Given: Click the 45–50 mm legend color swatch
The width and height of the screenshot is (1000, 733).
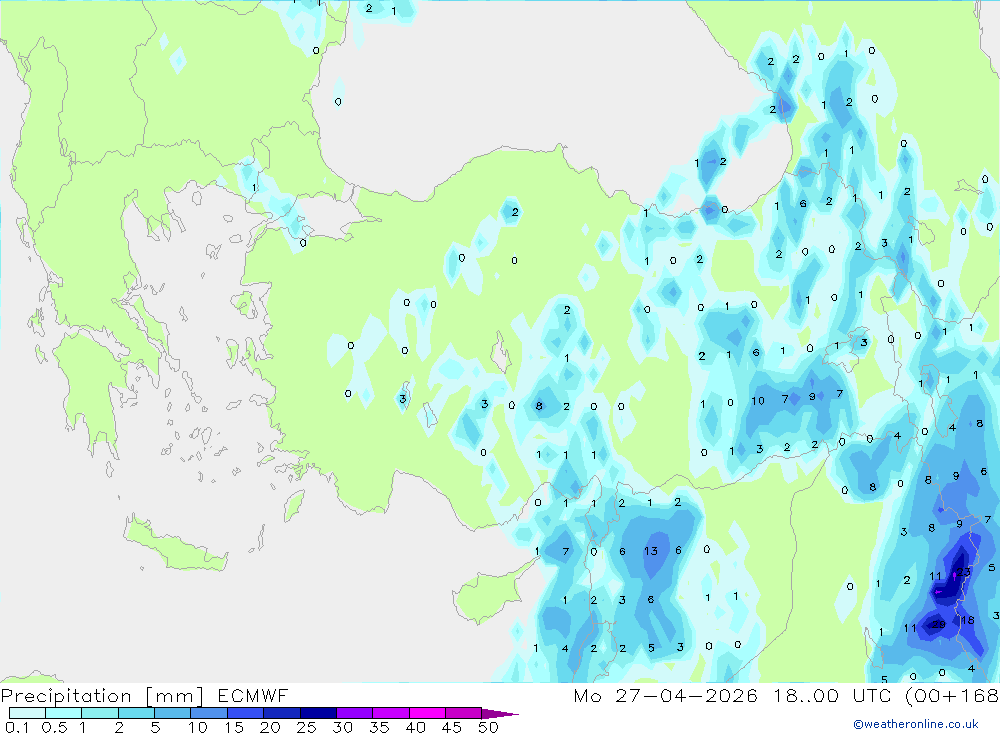Looking at the screenshot, I should click(463, 713).
